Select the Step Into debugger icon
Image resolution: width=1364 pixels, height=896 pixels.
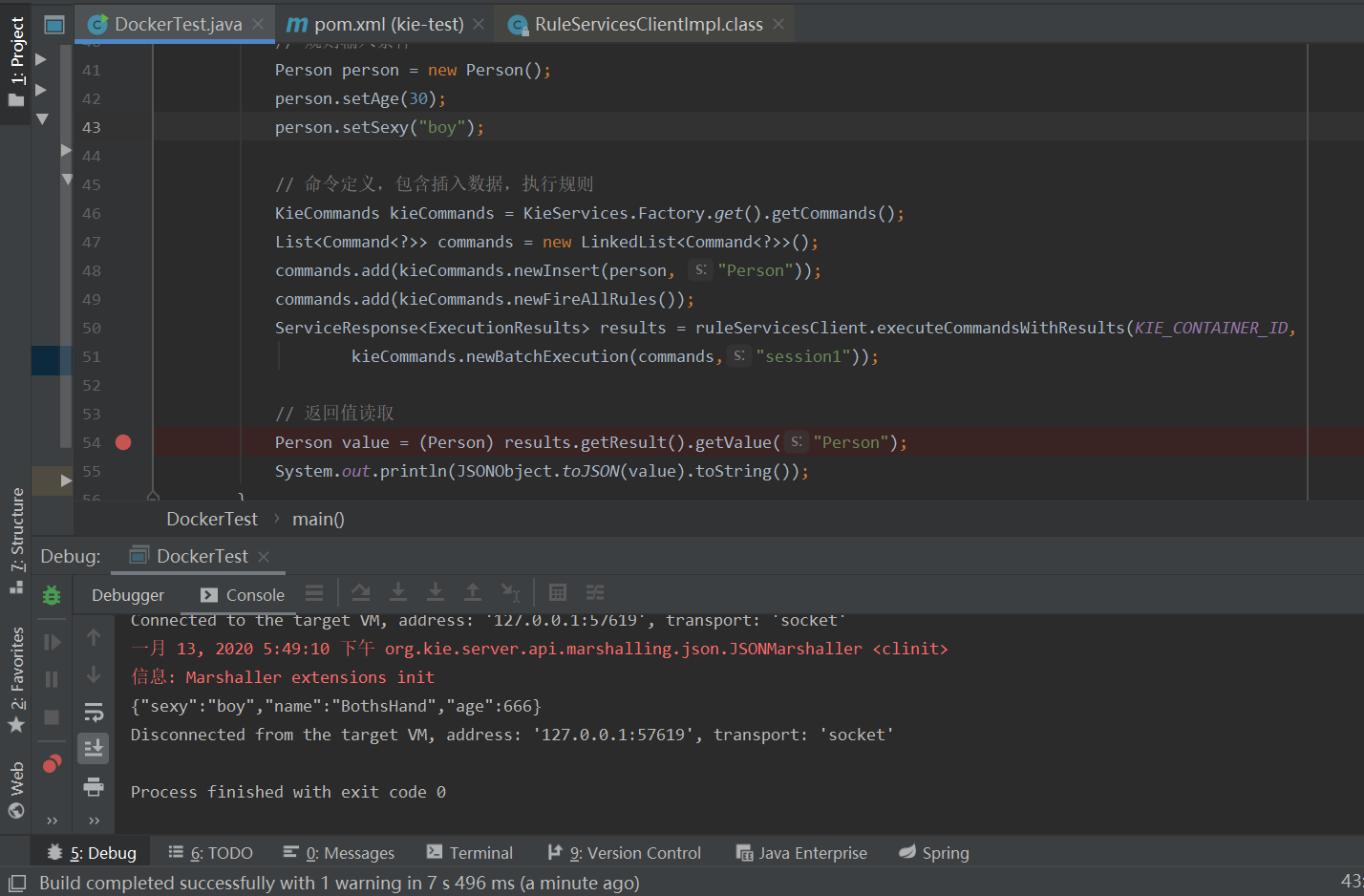398,593
